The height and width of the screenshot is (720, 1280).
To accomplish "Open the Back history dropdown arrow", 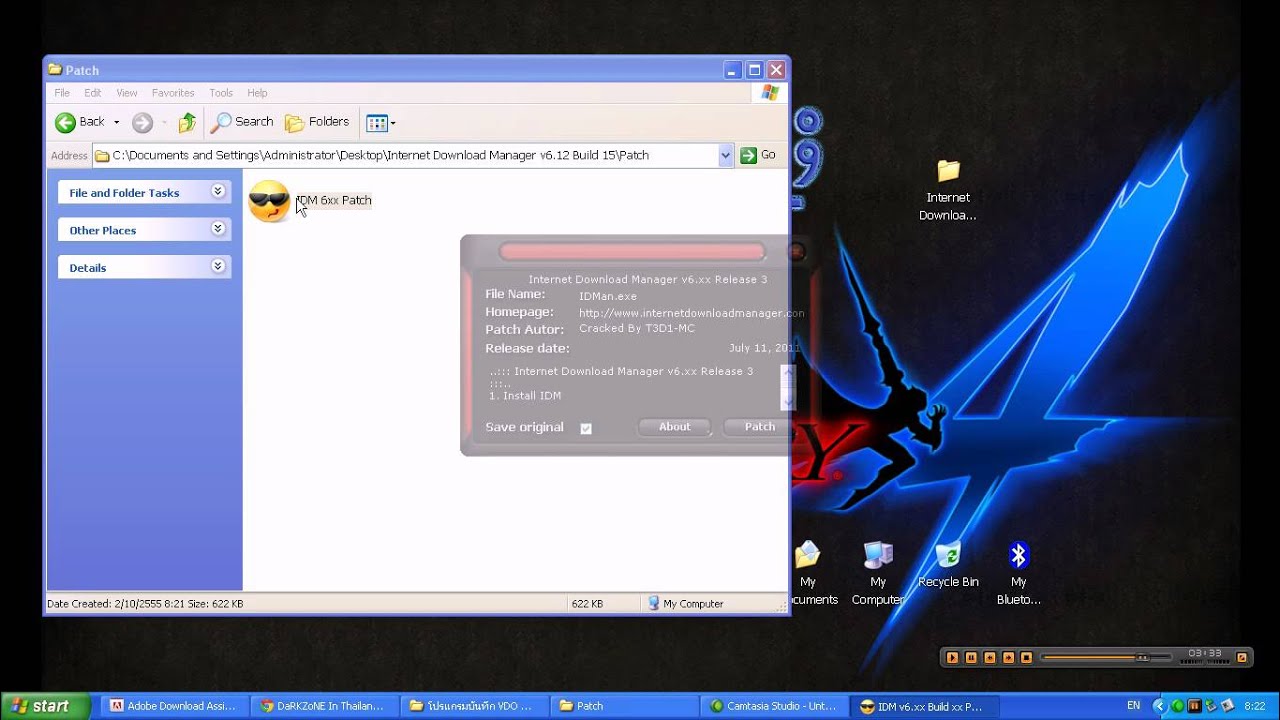I will [x=116, y=122].
